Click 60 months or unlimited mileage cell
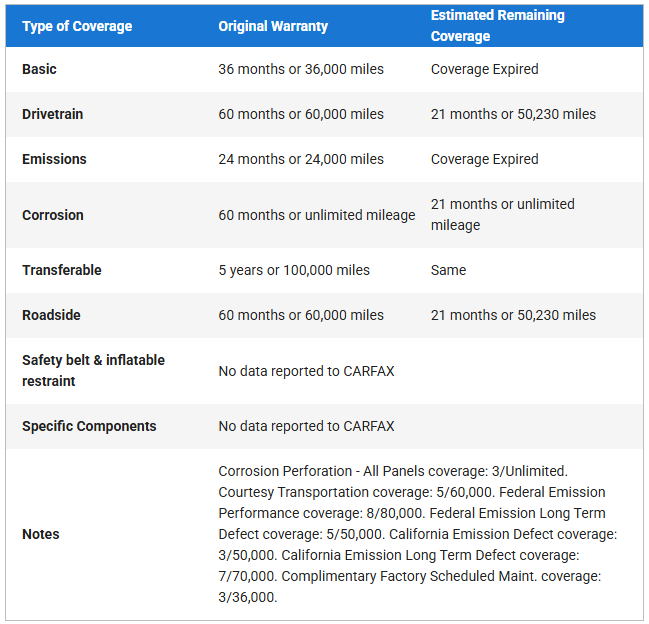The image size is (649, 624). [317, 215]
